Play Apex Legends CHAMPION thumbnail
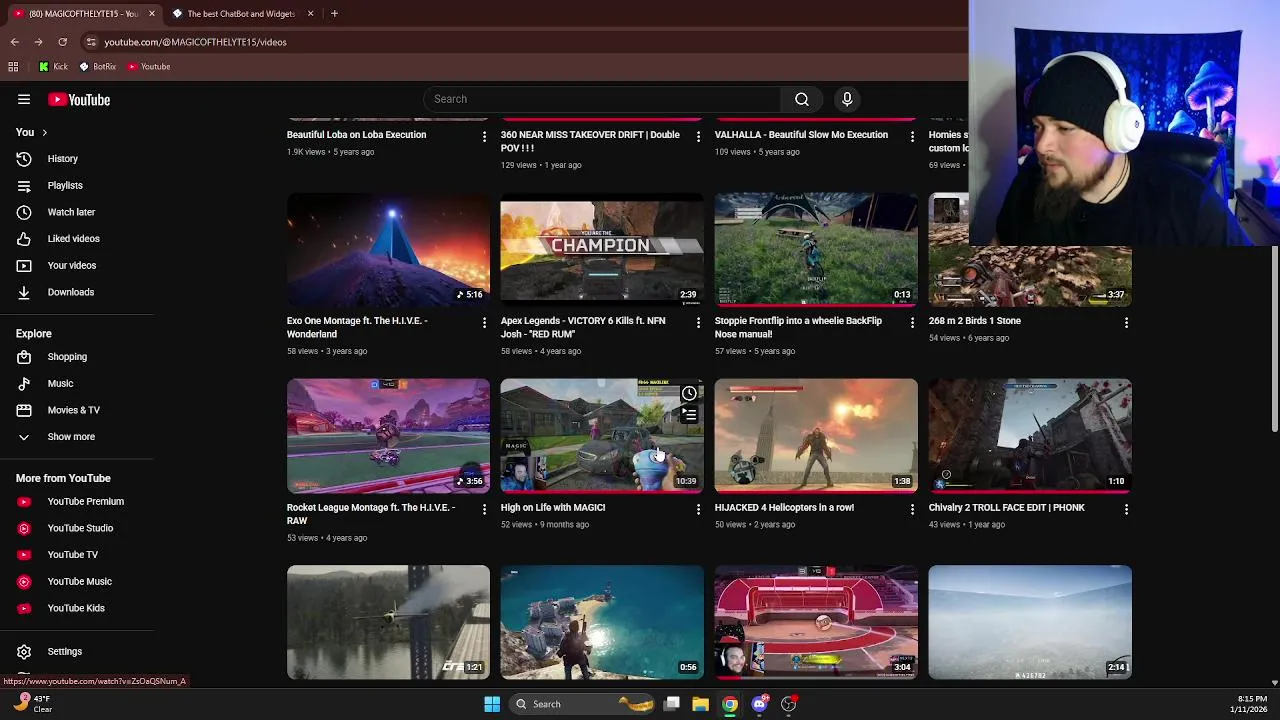 coord(602,248)
